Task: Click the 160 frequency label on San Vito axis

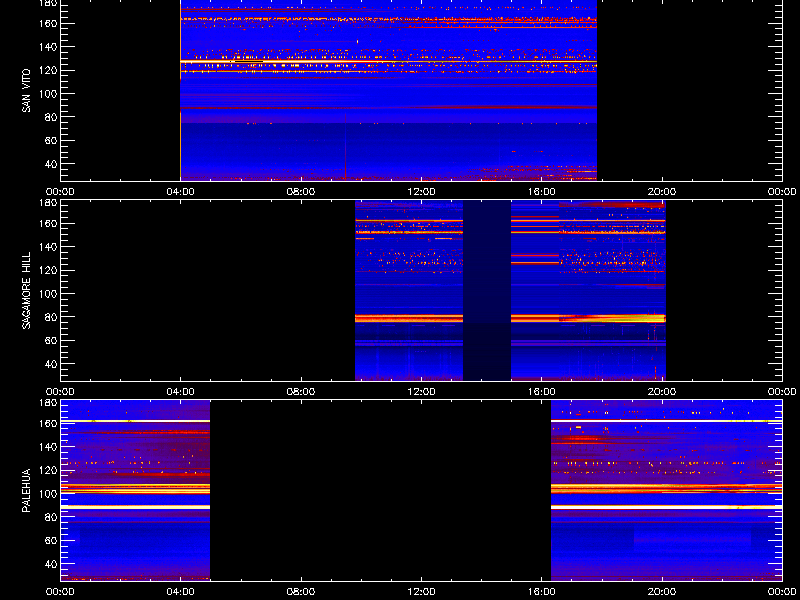Action: (x=47, y=23)
